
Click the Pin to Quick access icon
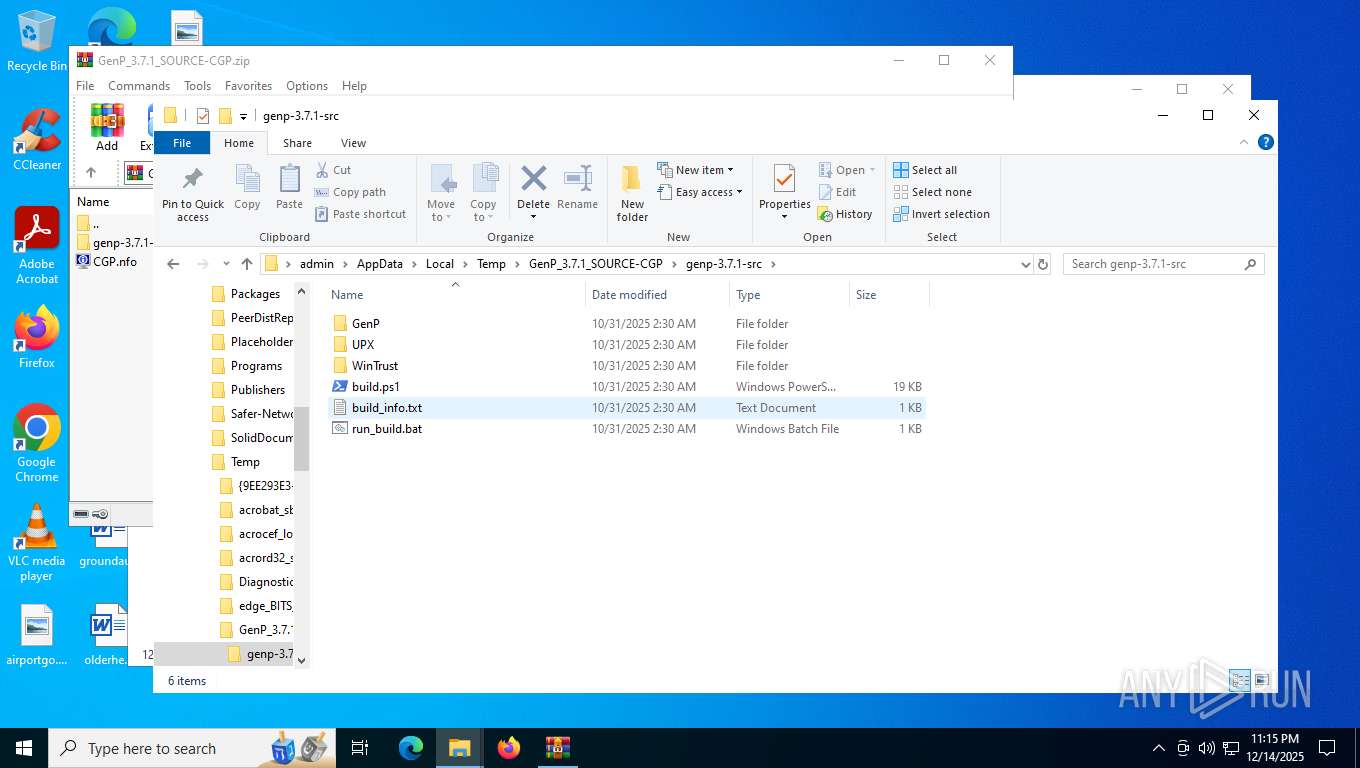point(193,193)
